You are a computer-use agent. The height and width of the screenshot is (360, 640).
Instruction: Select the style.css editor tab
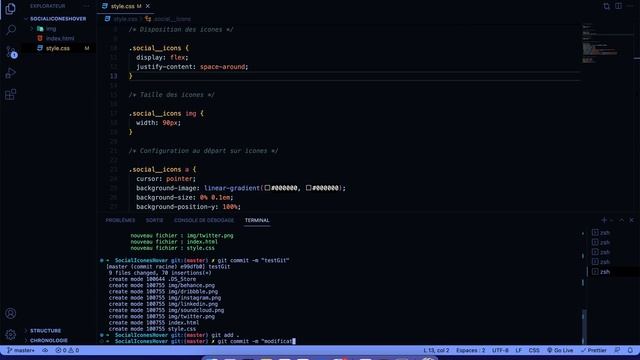[126, 6]
